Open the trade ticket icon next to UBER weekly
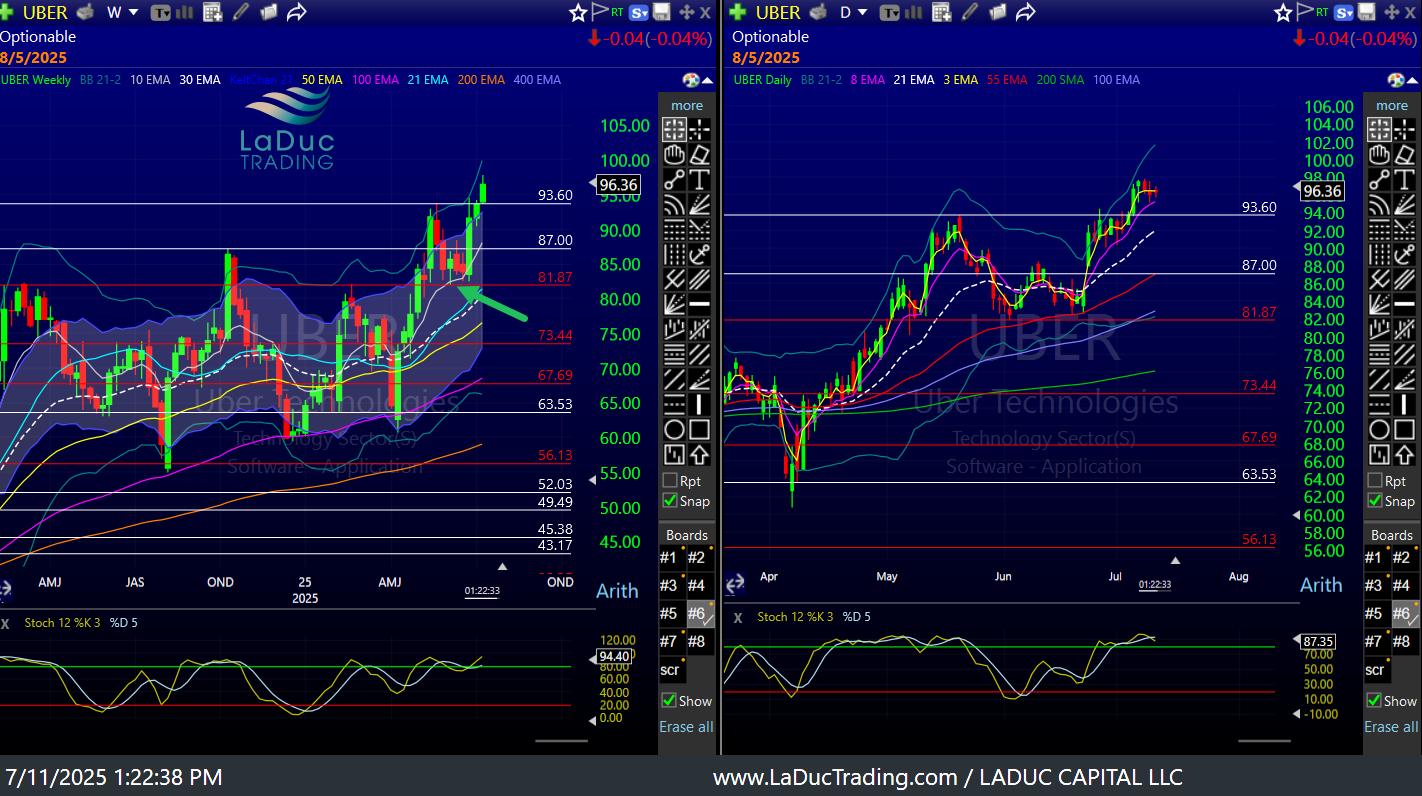 click(x=86, y=12)
